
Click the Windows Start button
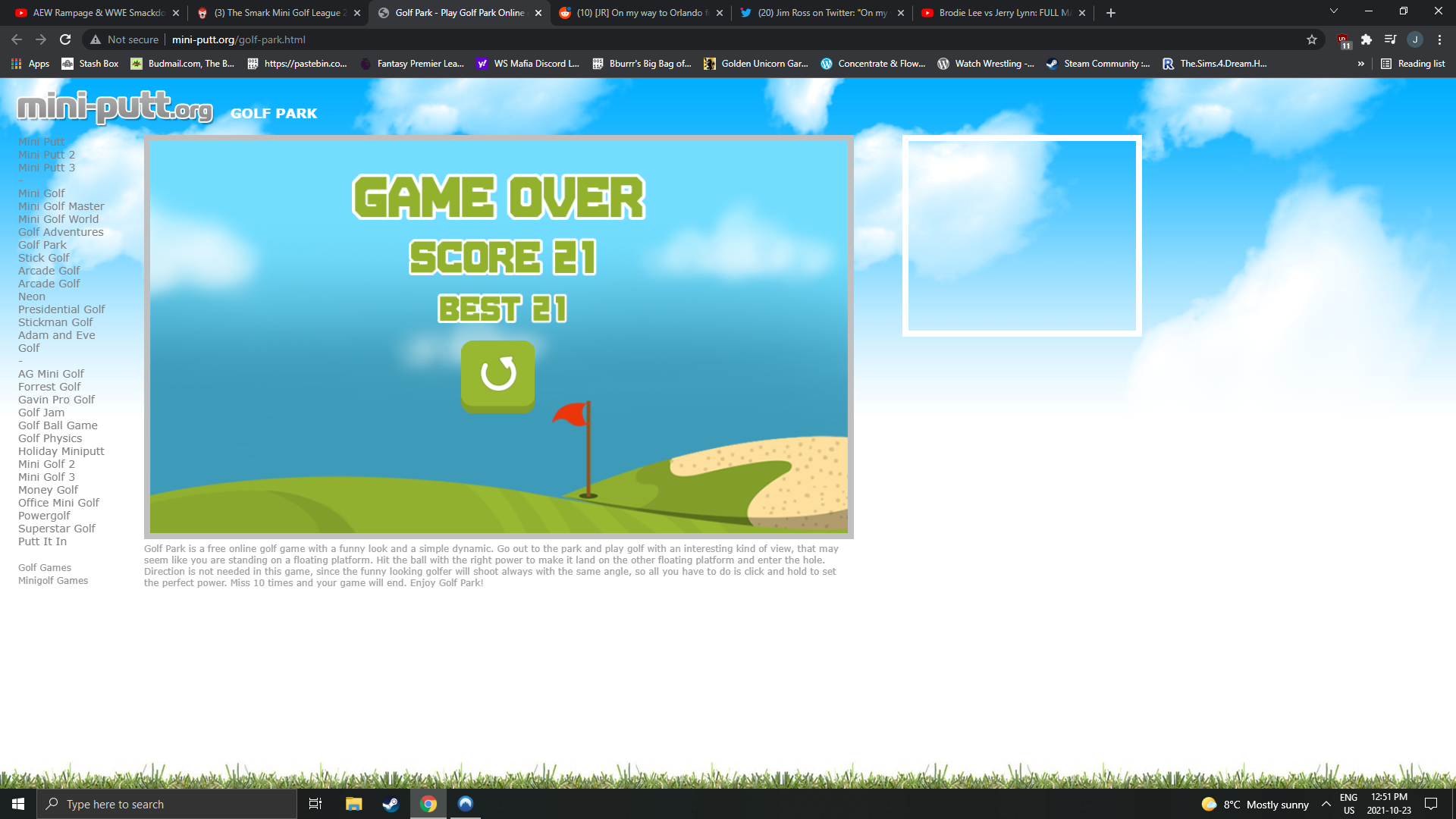pyautogui.click(x=18, y=804)
